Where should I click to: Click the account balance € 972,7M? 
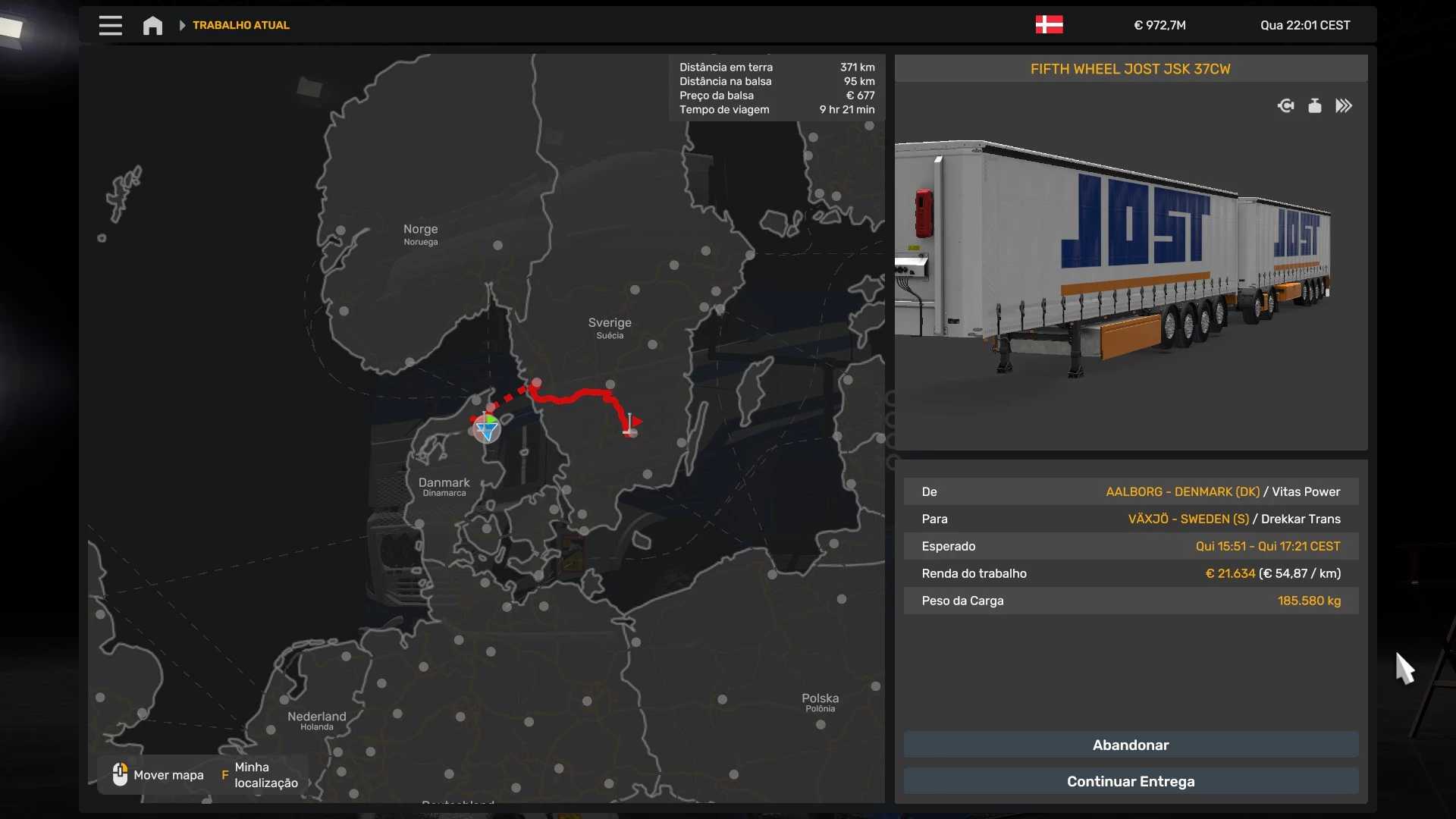(1159, 25)
